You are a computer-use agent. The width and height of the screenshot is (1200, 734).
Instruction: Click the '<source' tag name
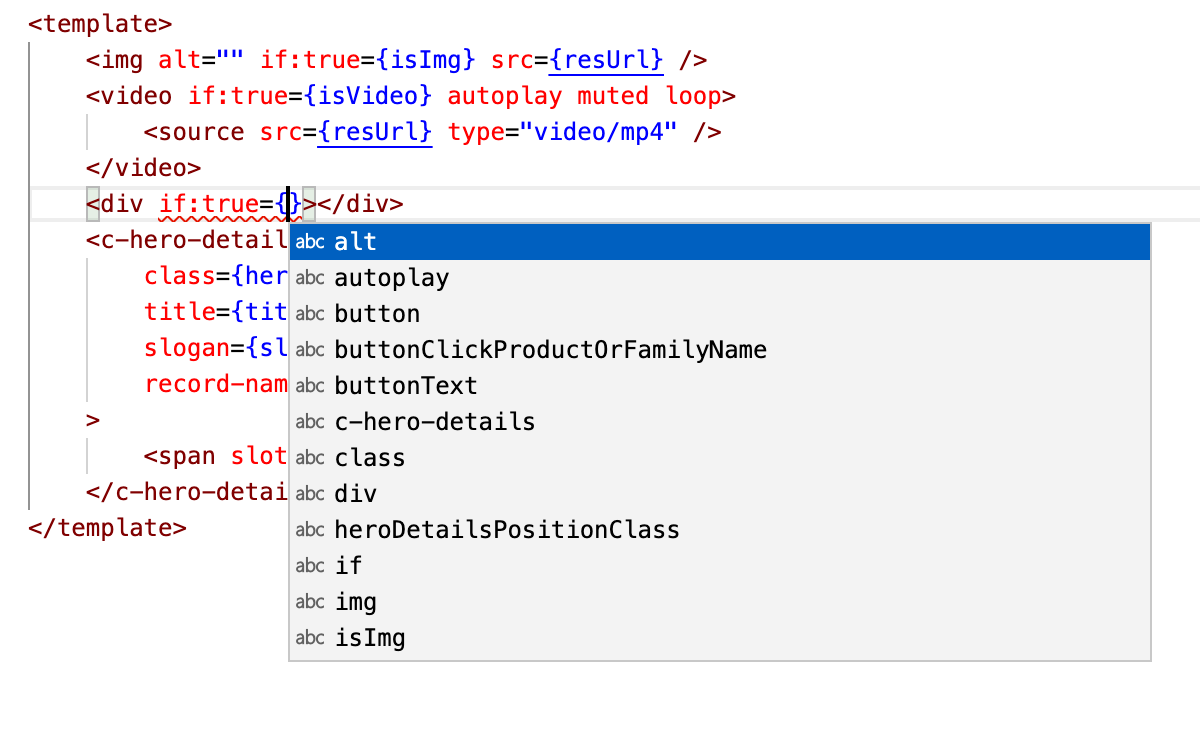(195, 132)
